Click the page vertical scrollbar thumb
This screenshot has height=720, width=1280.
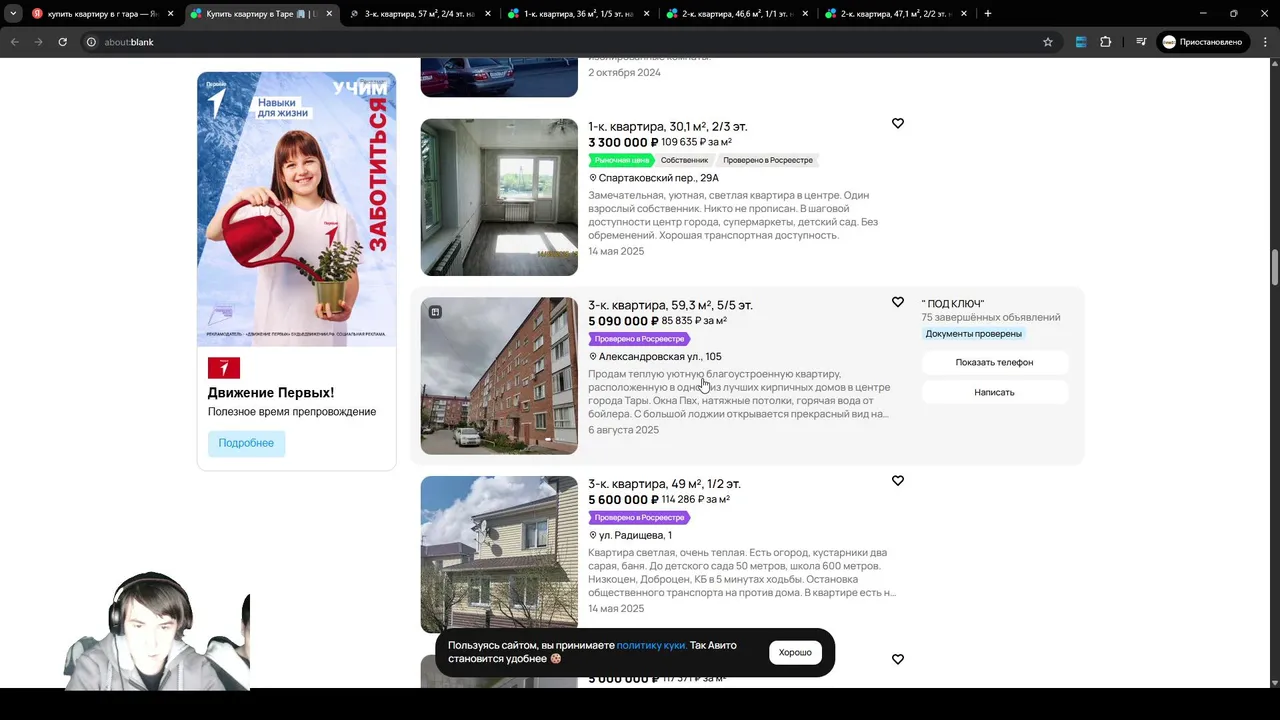pyautogui.click(x=1274, y=266)
